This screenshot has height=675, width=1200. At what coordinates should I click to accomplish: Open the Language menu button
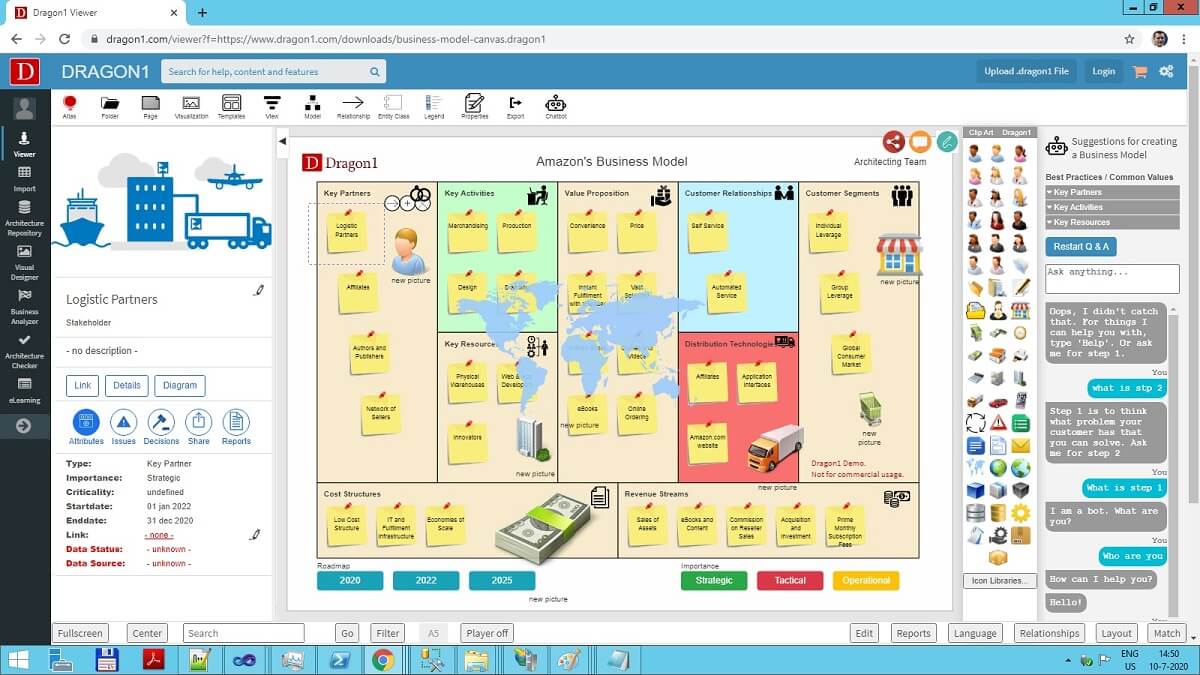975,633
